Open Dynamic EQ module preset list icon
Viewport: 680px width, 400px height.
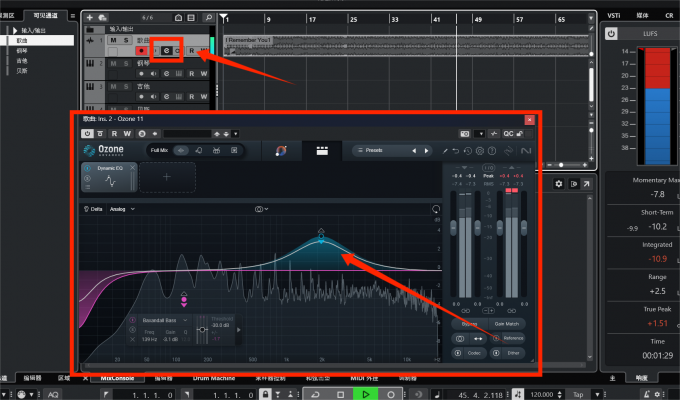(x=88, y=187)
